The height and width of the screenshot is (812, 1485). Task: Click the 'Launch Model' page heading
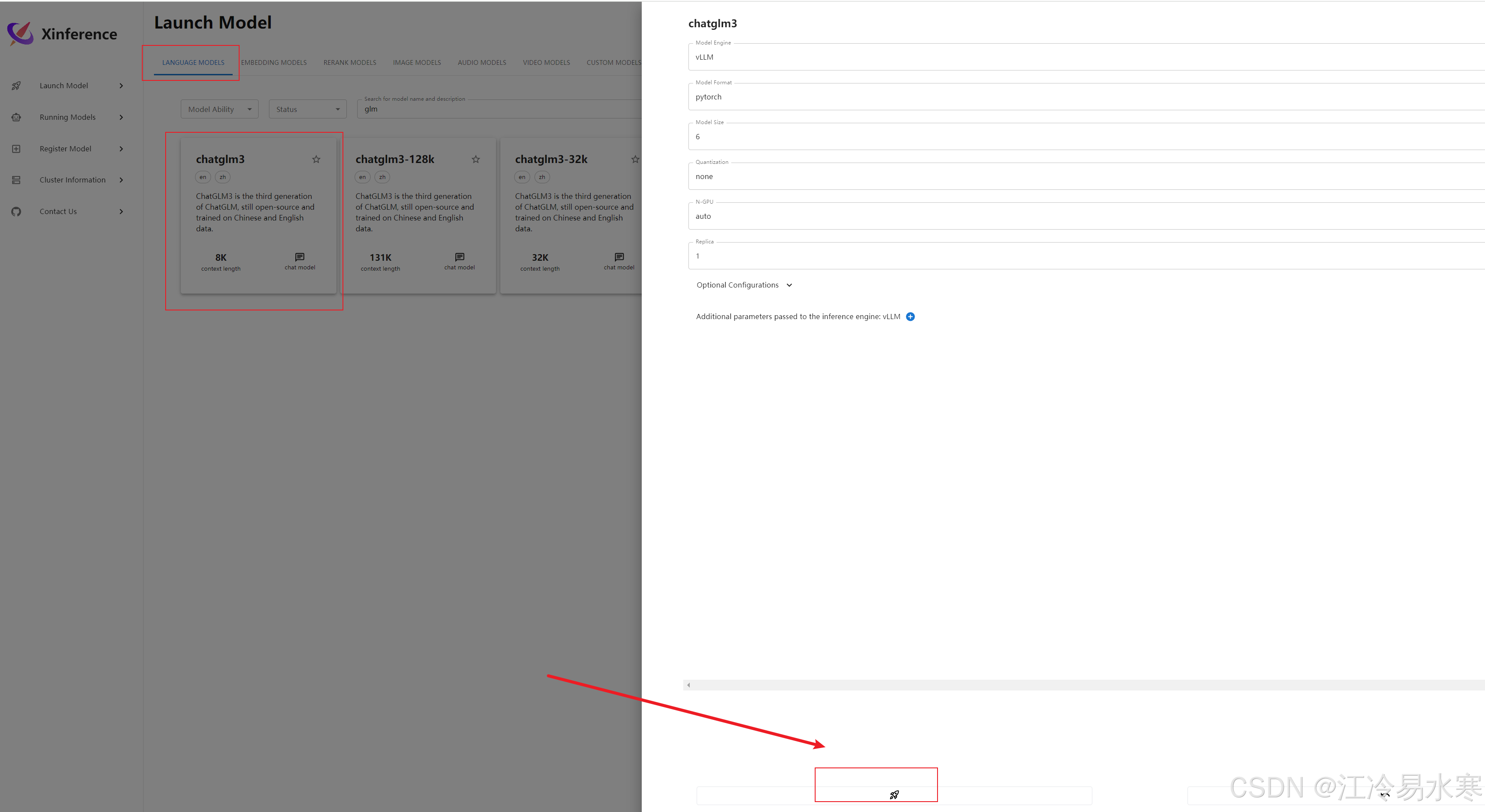(x=213, y=22)
